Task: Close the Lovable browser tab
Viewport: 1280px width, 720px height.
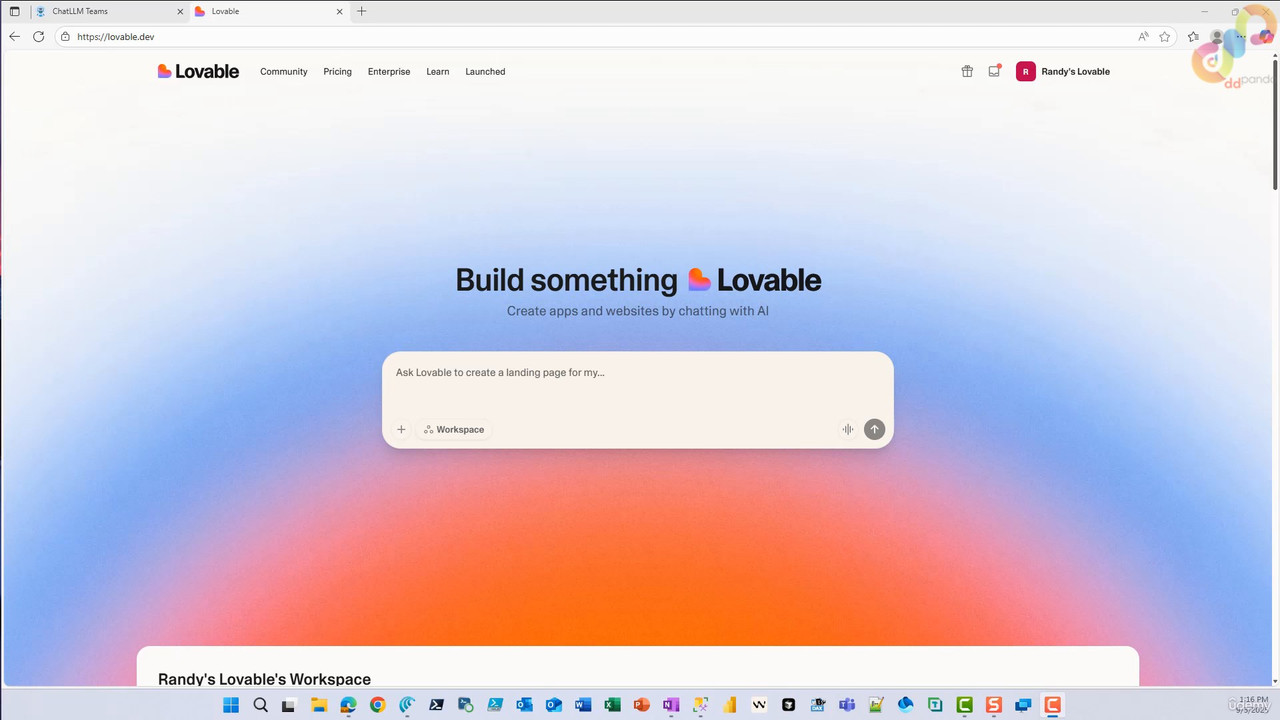Action: [x=340, y=11]
